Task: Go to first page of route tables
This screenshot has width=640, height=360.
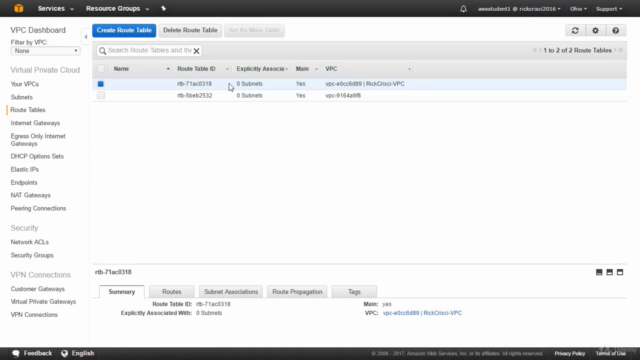Action: [535, 50]
